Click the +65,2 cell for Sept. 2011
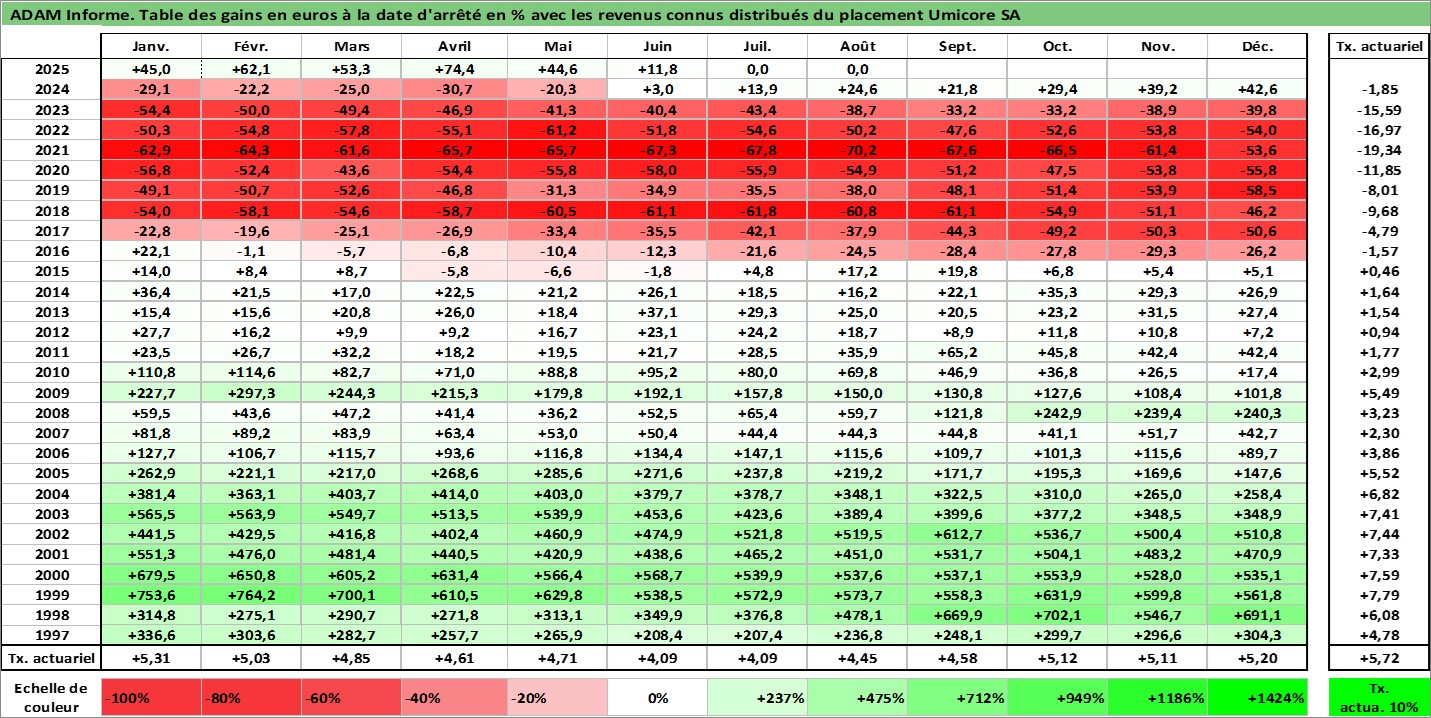 click(957, 352)
